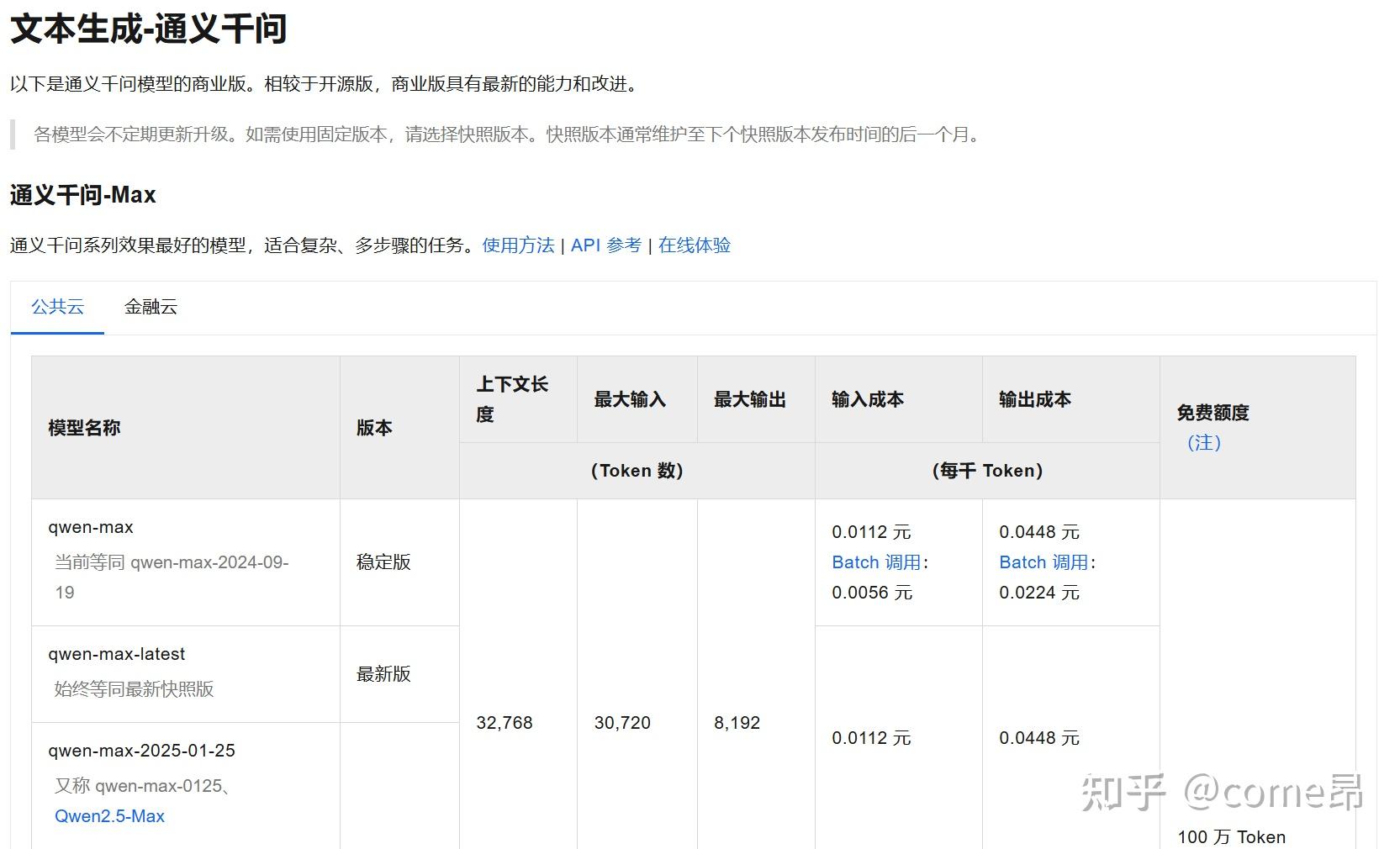Select the qwen-max-2025-01-25 model name

pyautogui.click(x=141, y=751)
